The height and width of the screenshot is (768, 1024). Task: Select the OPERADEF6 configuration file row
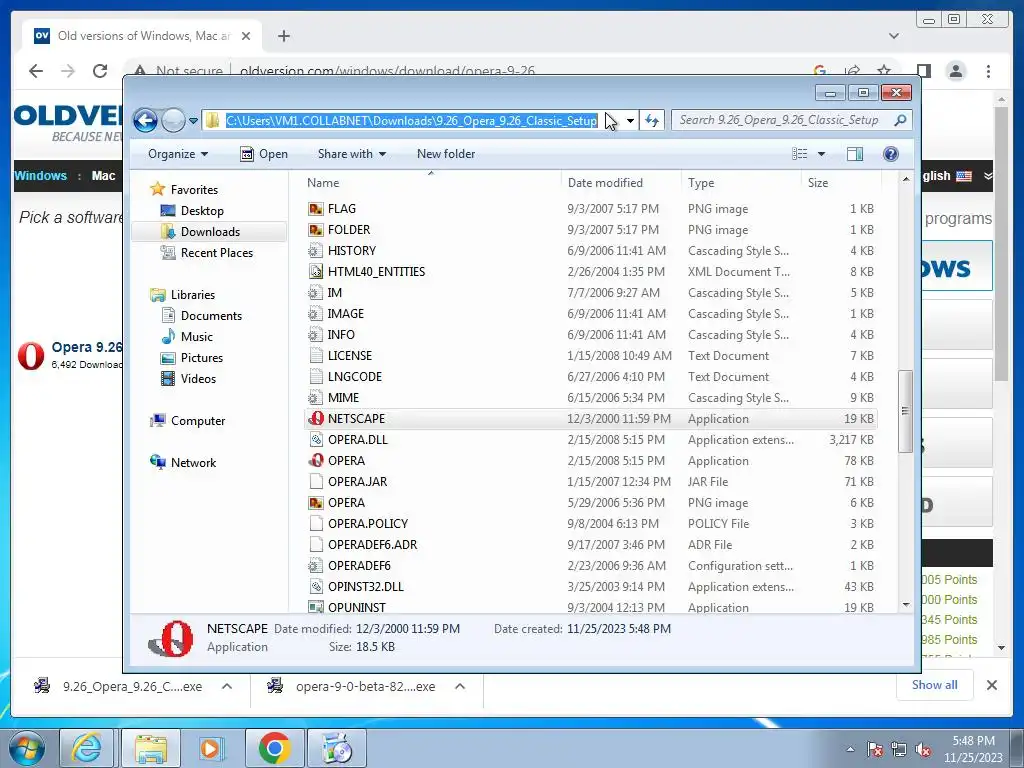pos(590,566)
